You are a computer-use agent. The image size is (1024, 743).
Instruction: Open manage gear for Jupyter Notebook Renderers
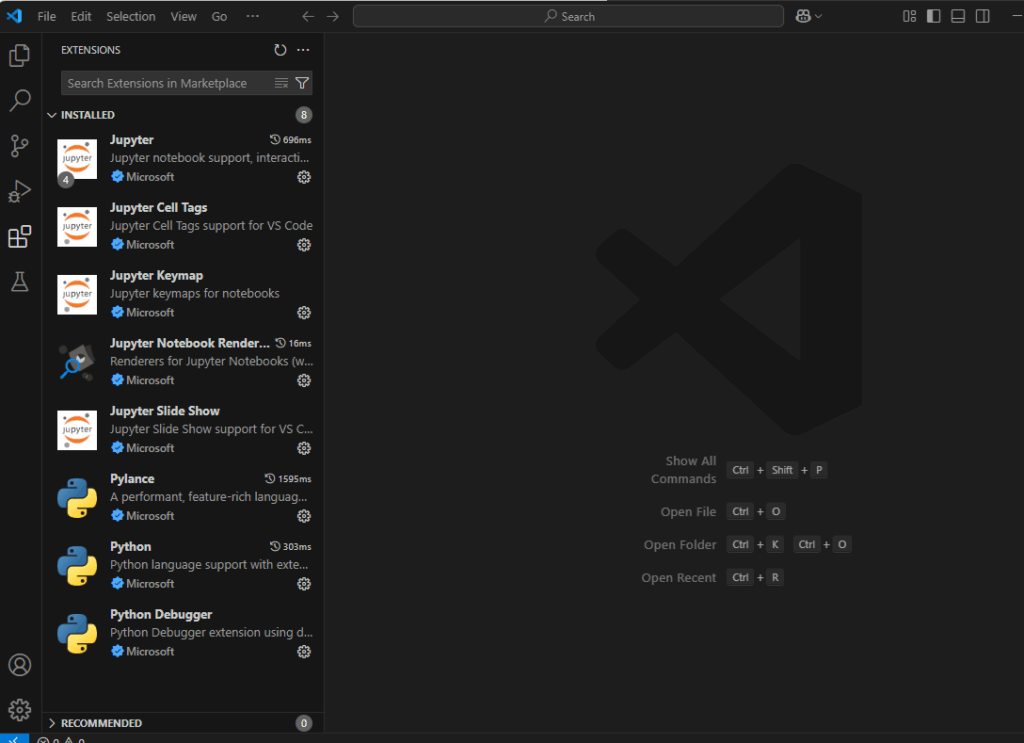pos(304,381)
